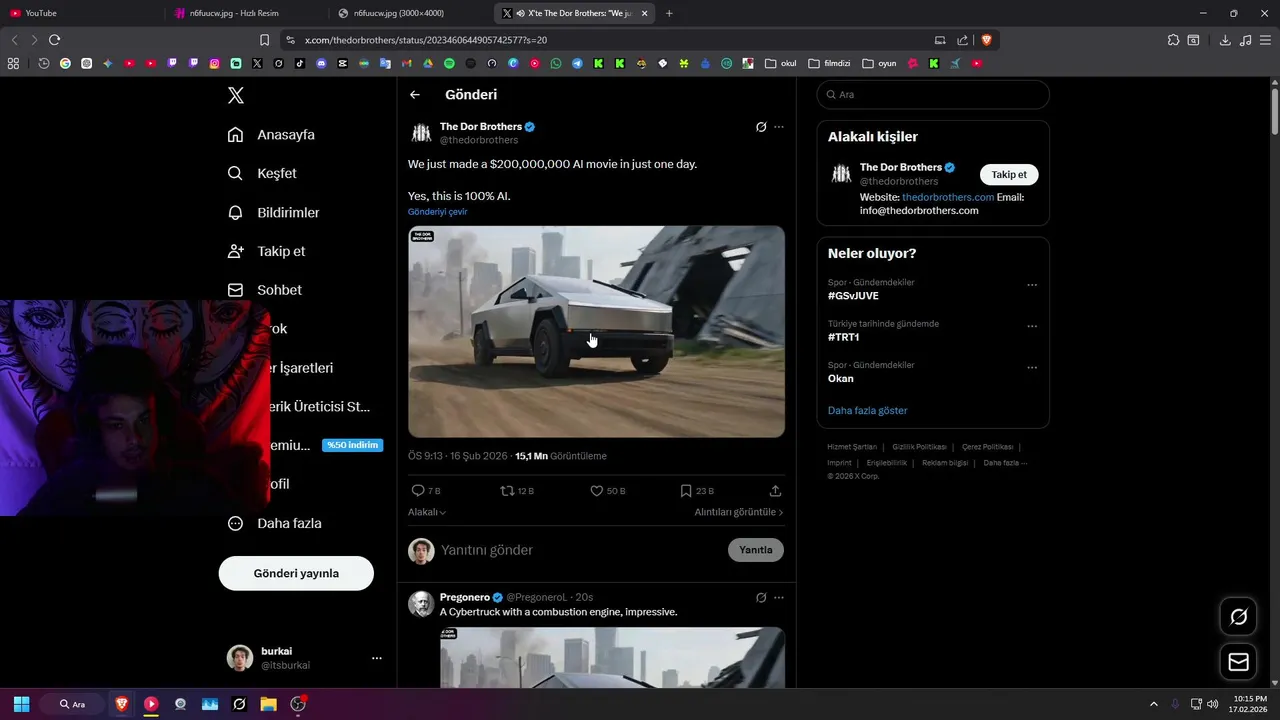Share the post via share icon
The height and width of the screenshot is (720, 1280).
pos(775,491)
